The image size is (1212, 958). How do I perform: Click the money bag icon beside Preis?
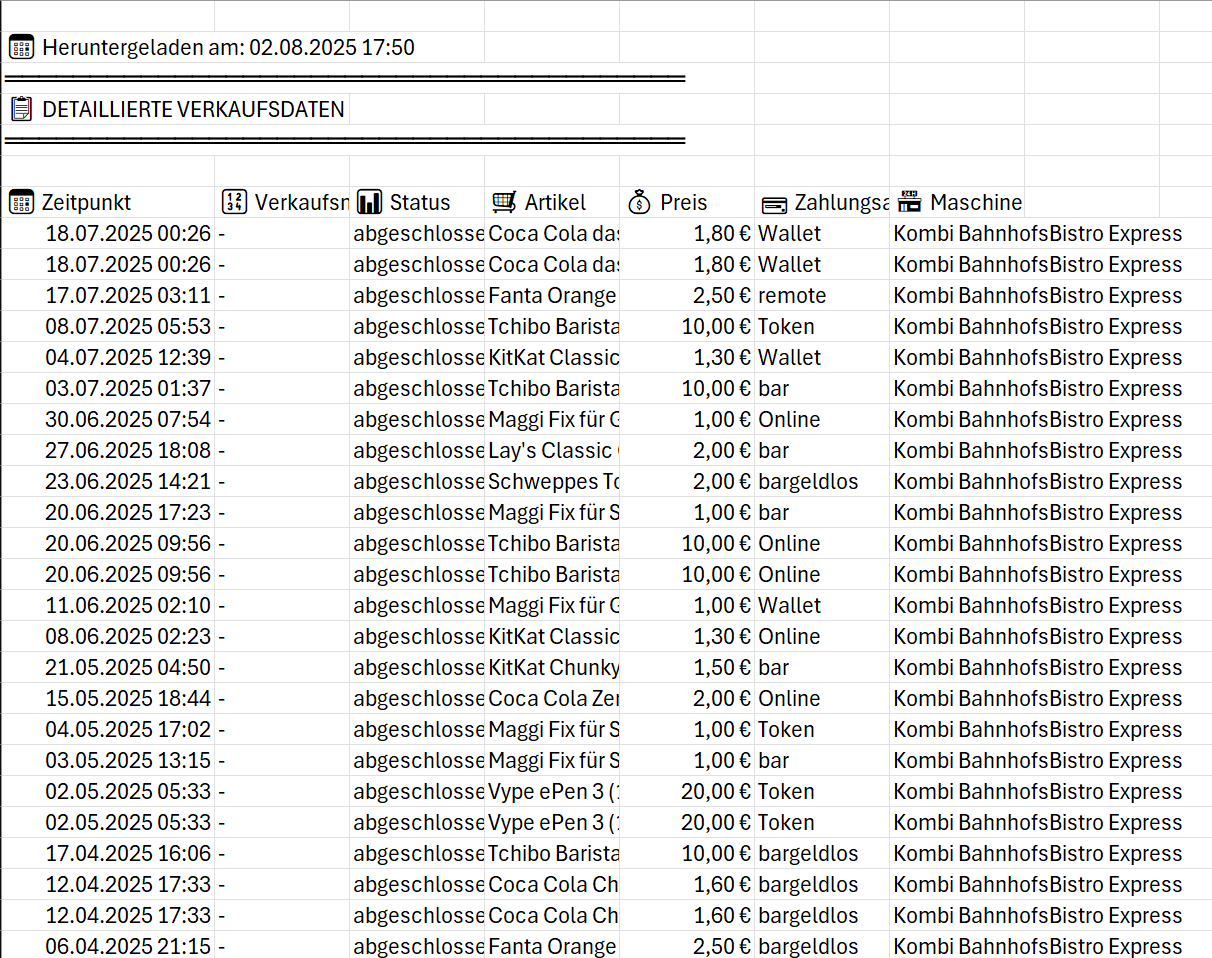(639, 203)
